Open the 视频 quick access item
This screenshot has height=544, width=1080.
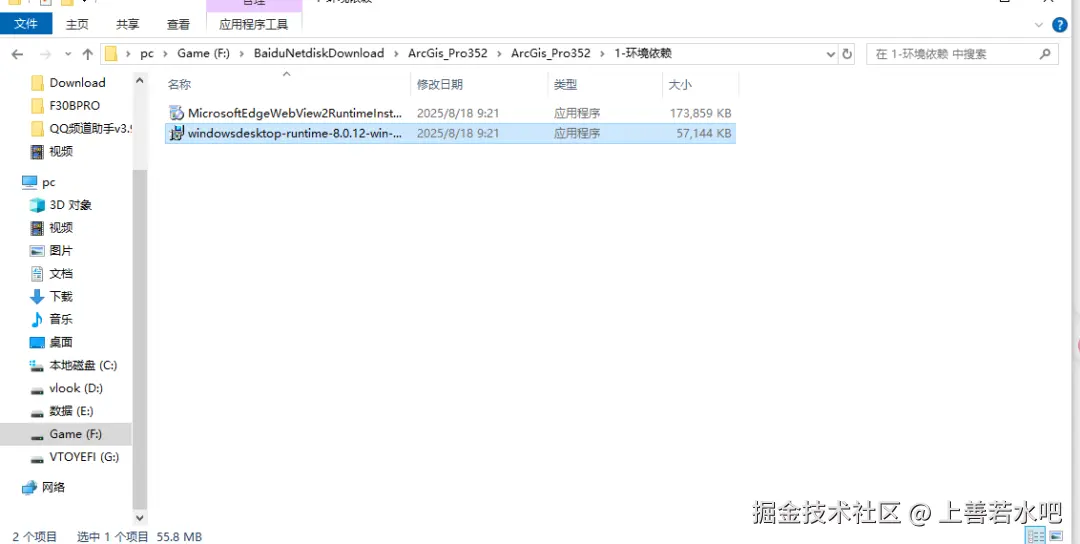coord(61,151)
